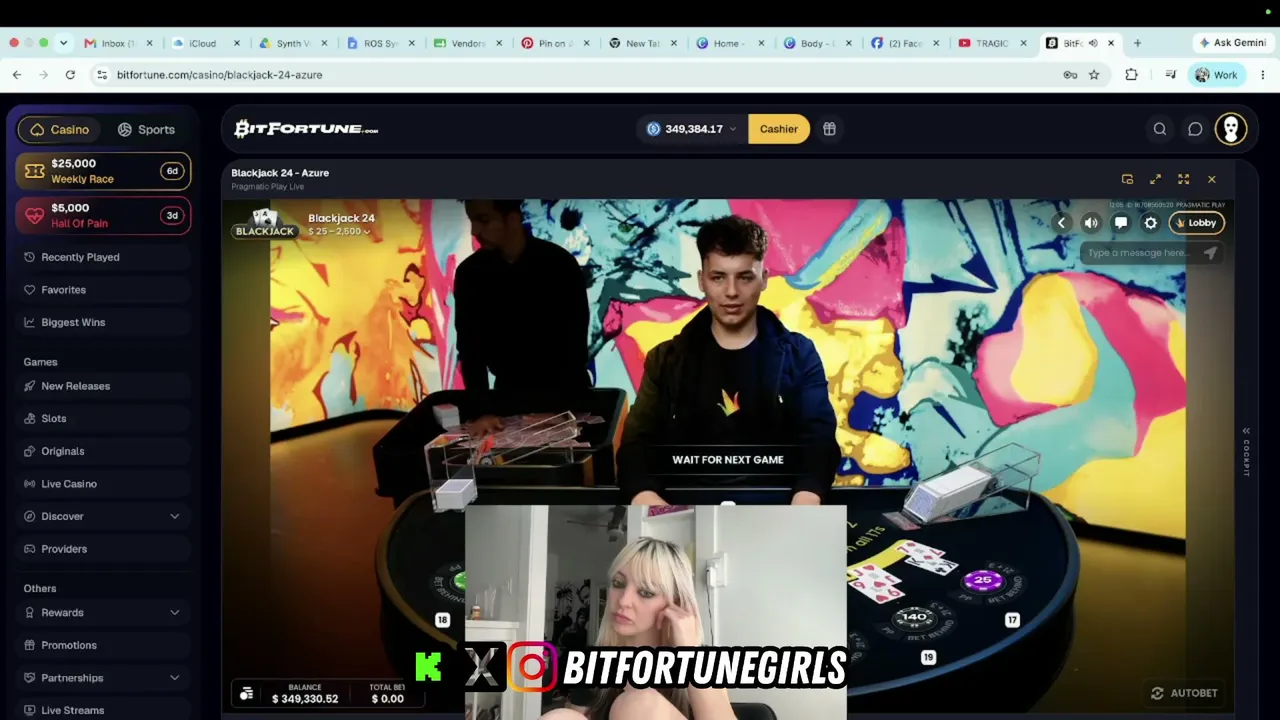Open the $5,000 Hall Of Pain banner
Screen dimensions: 1280x720
pos(104,215)
